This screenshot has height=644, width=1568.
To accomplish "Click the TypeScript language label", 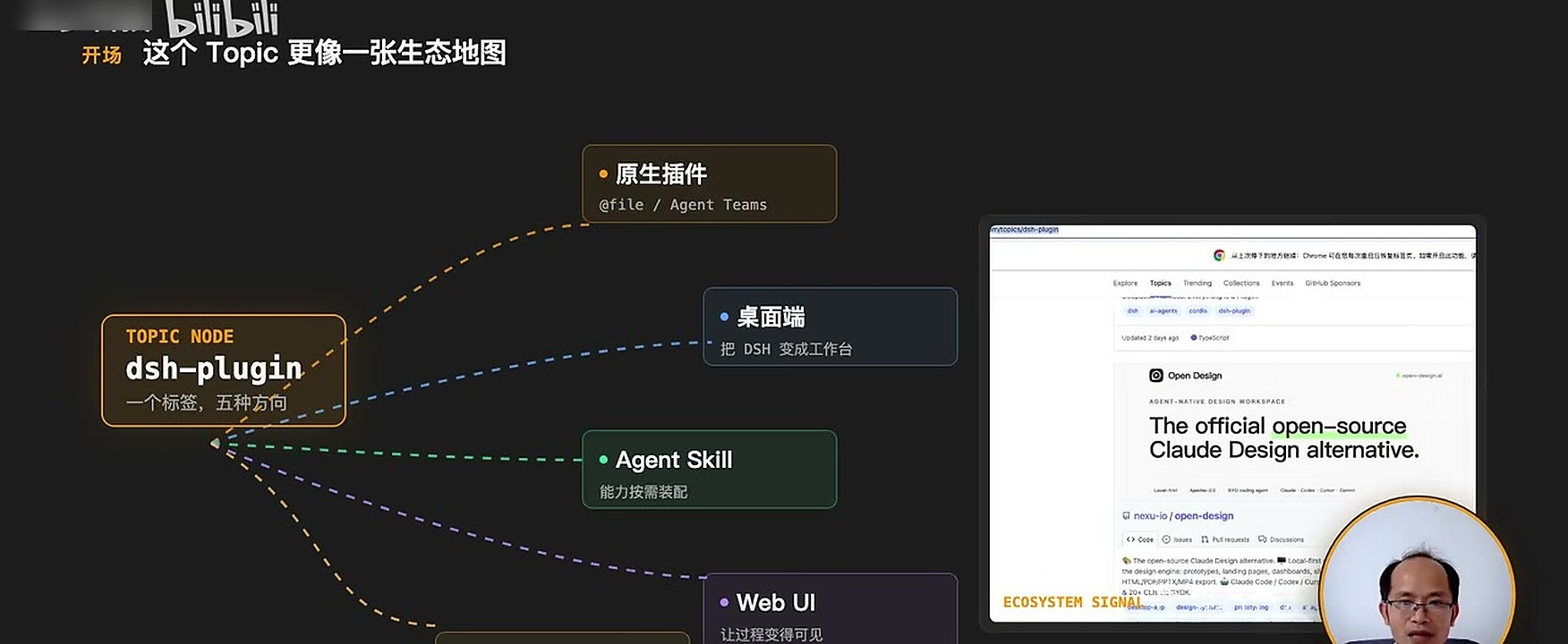I will click(x=1214, y=338).
